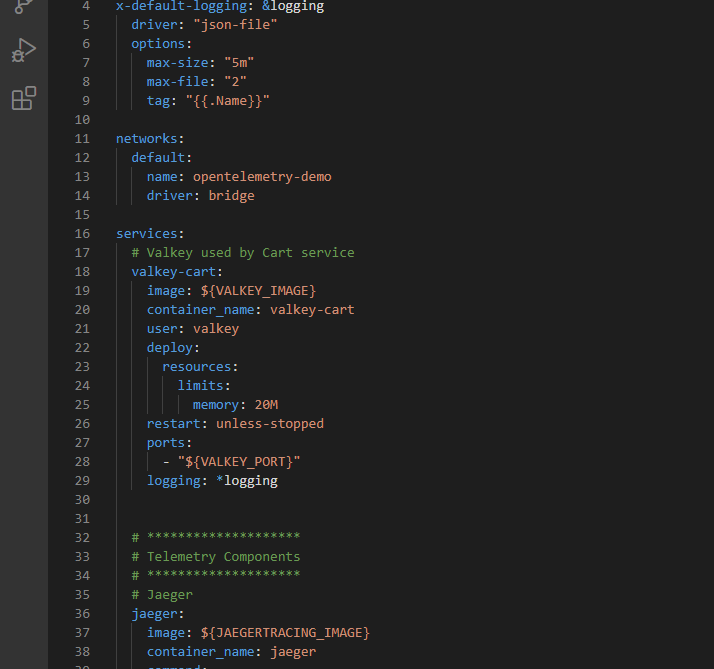Click the "${VALKEY_PORT}" port string
714x669 pixels.
(239, 461)
